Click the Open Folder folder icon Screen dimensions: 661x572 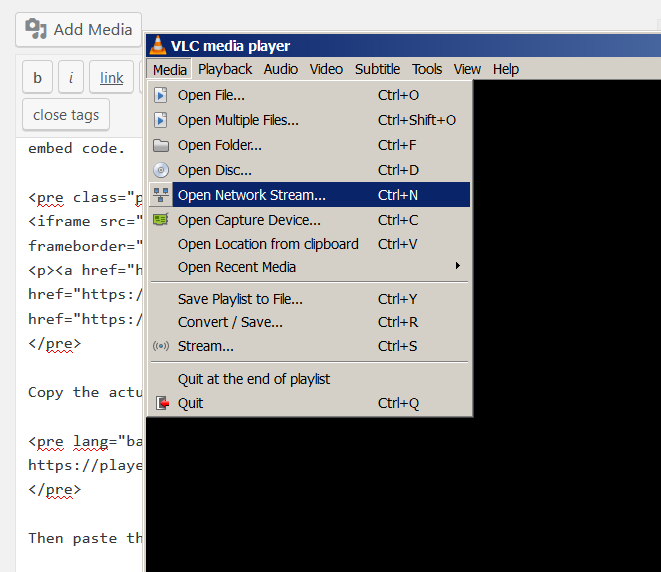click(x=161, y=145)
